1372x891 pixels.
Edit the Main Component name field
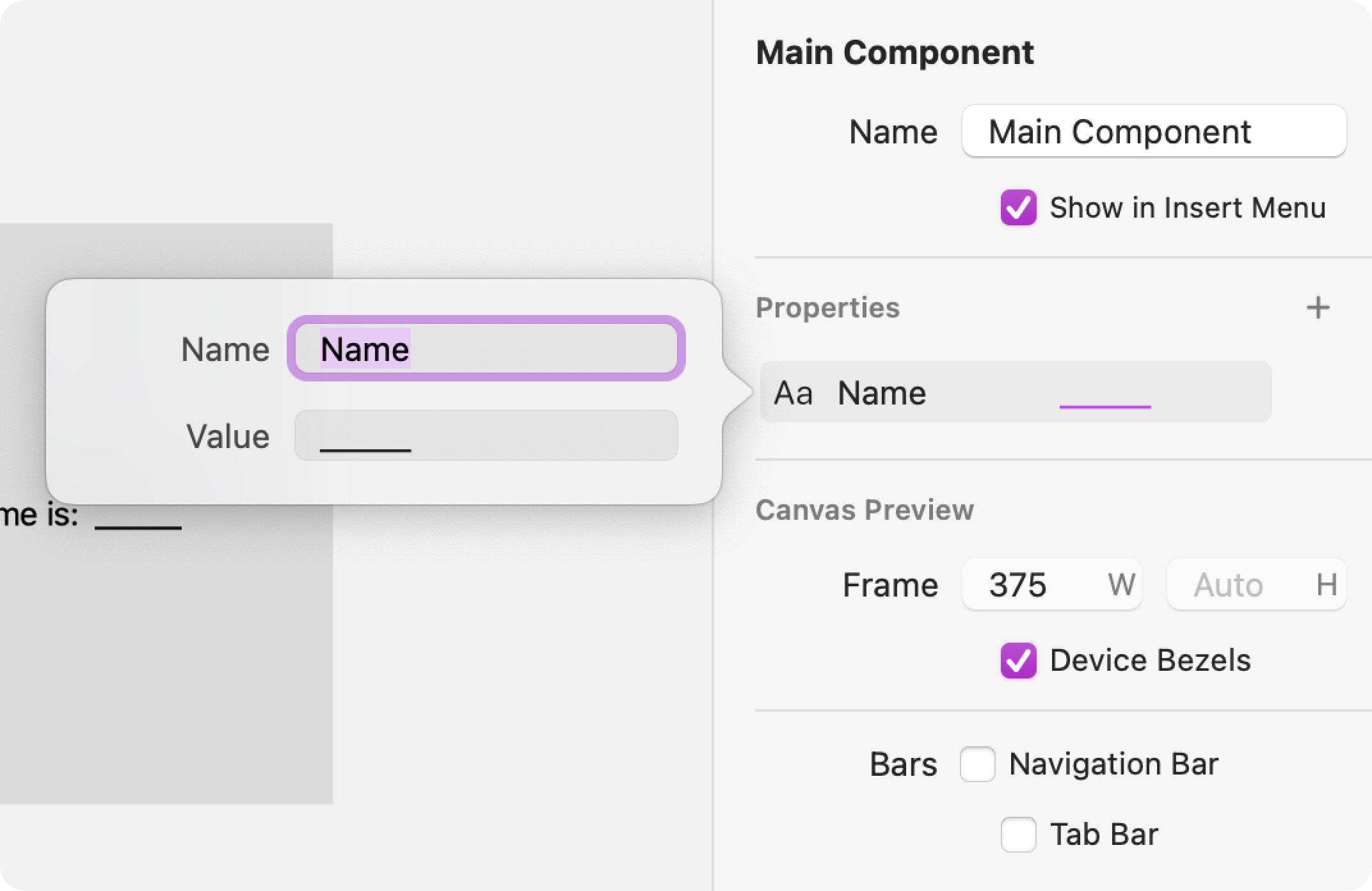[x=1154, y=131]
